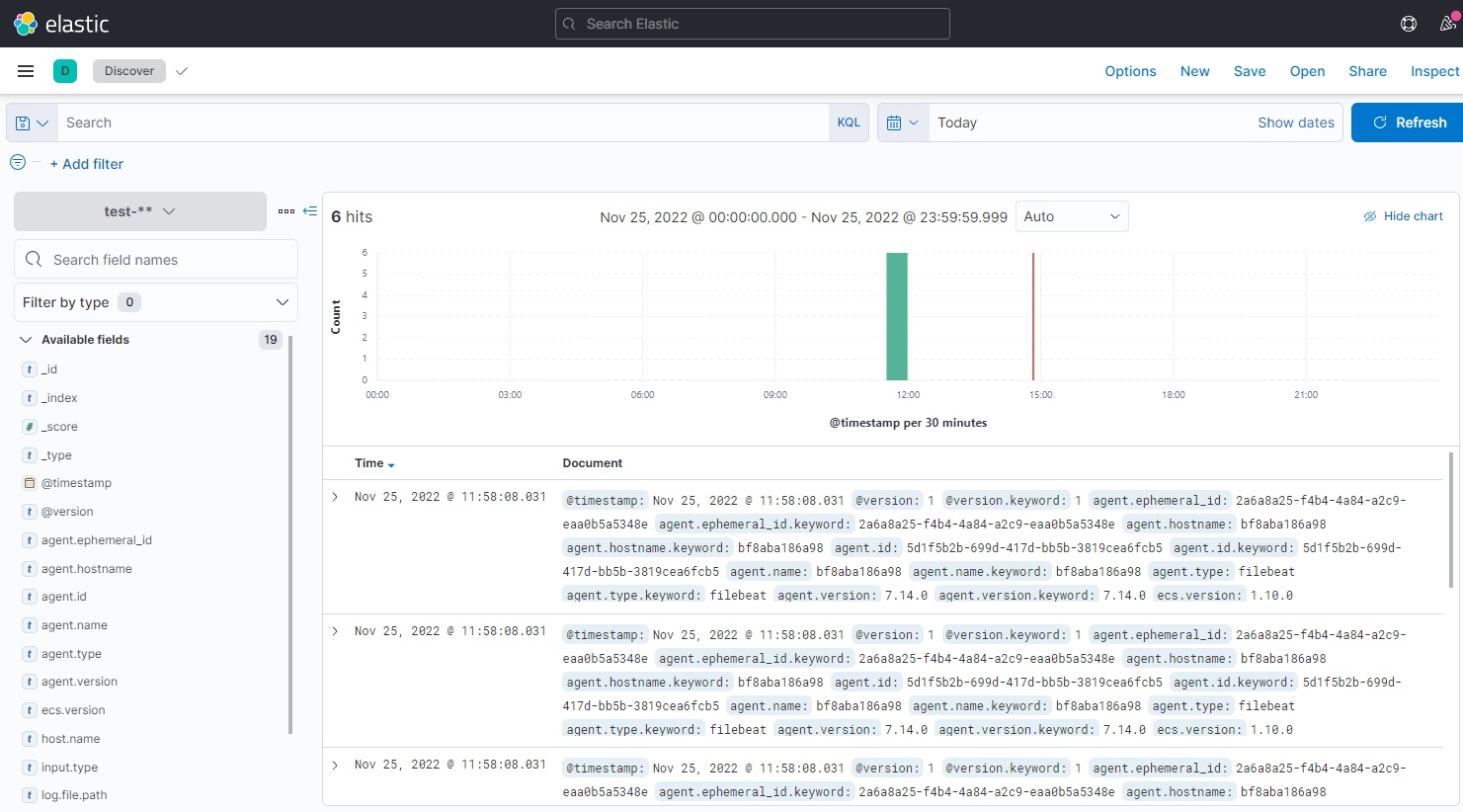Screen dimensions: 1463x812
Task: Click New in the top menu
Action: [1195, 71]
